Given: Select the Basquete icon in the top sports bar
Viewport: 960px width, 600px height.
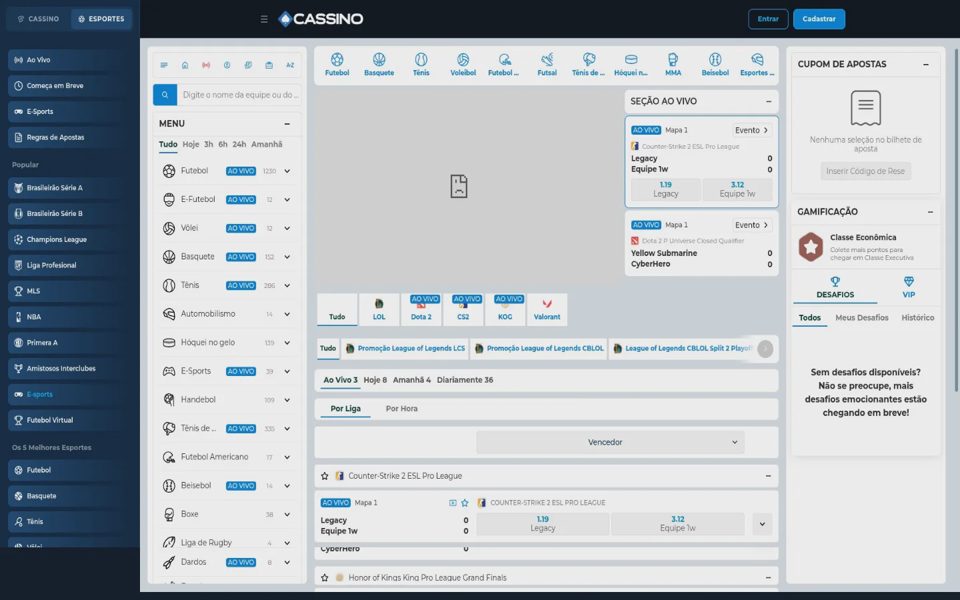Looking at the screenshot, I should pyautogui.click(x=379, y=64).
